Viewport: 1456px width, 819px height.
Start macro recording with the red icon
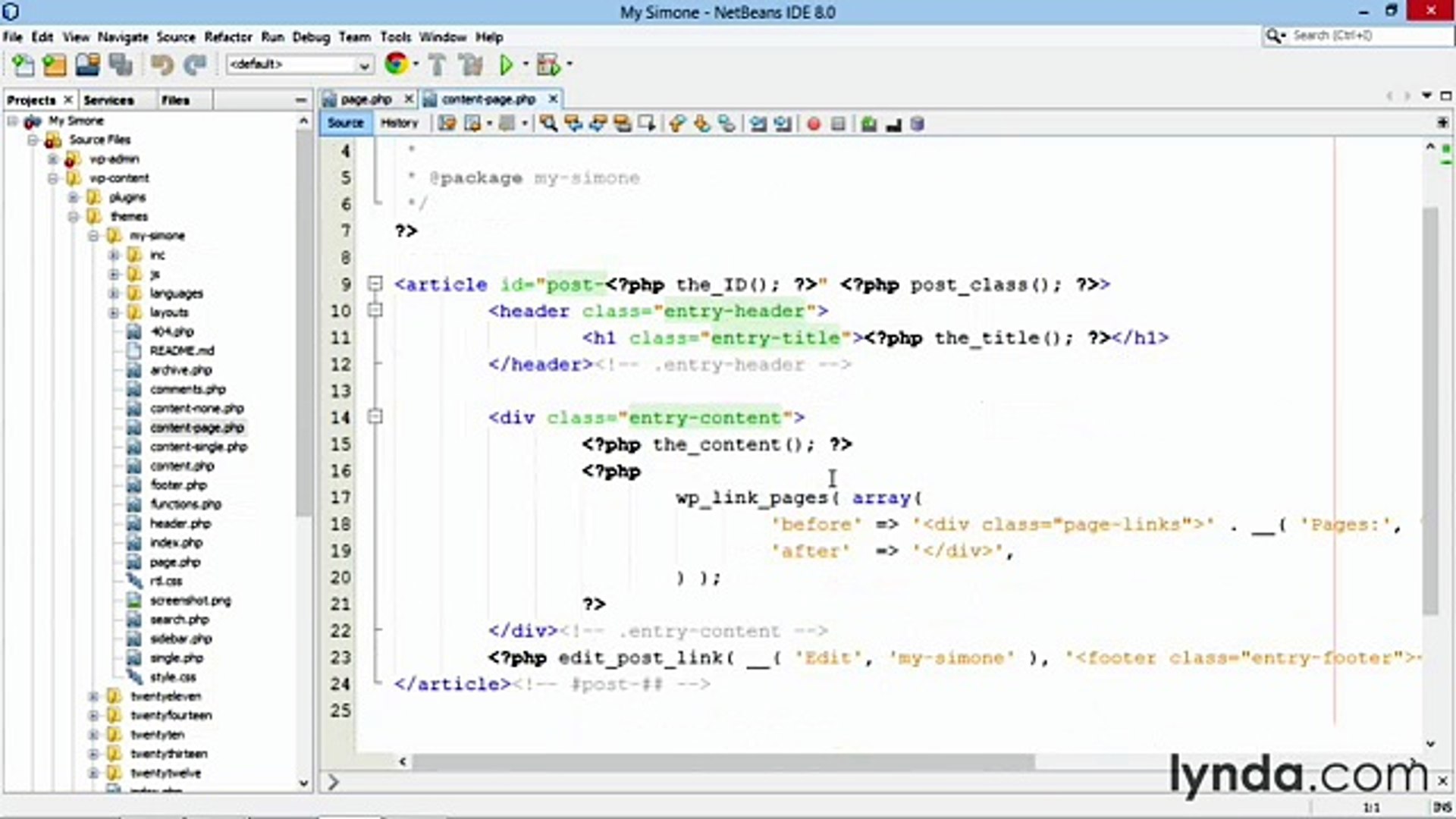[x=813, y=124]
